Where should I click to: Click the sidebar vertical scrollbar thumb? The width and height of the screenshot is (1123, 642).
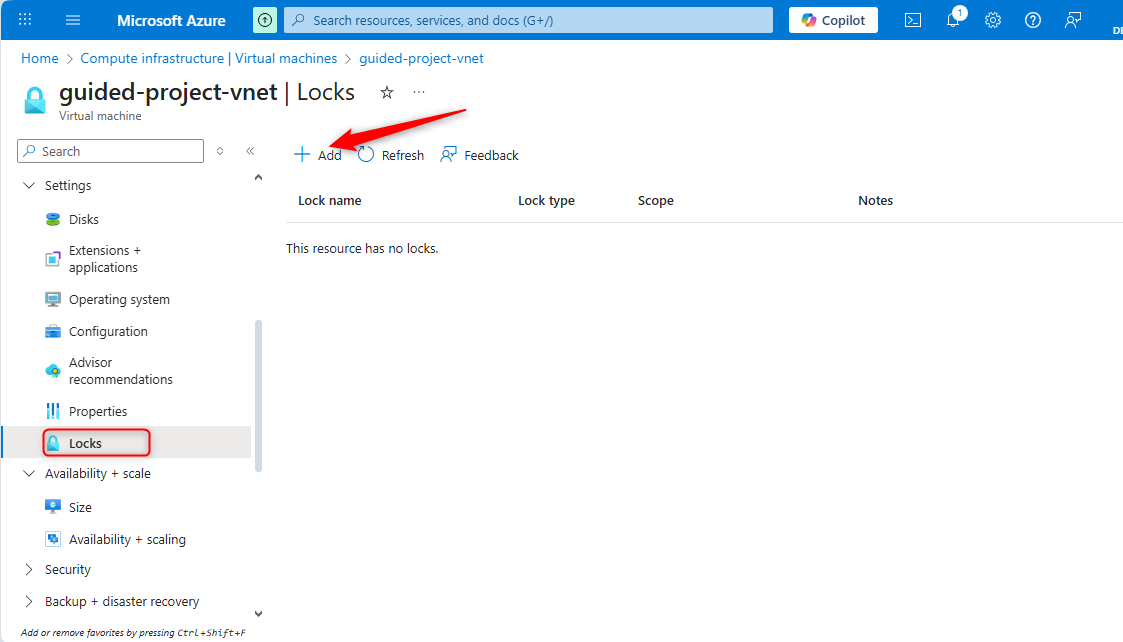pos(259,396)
